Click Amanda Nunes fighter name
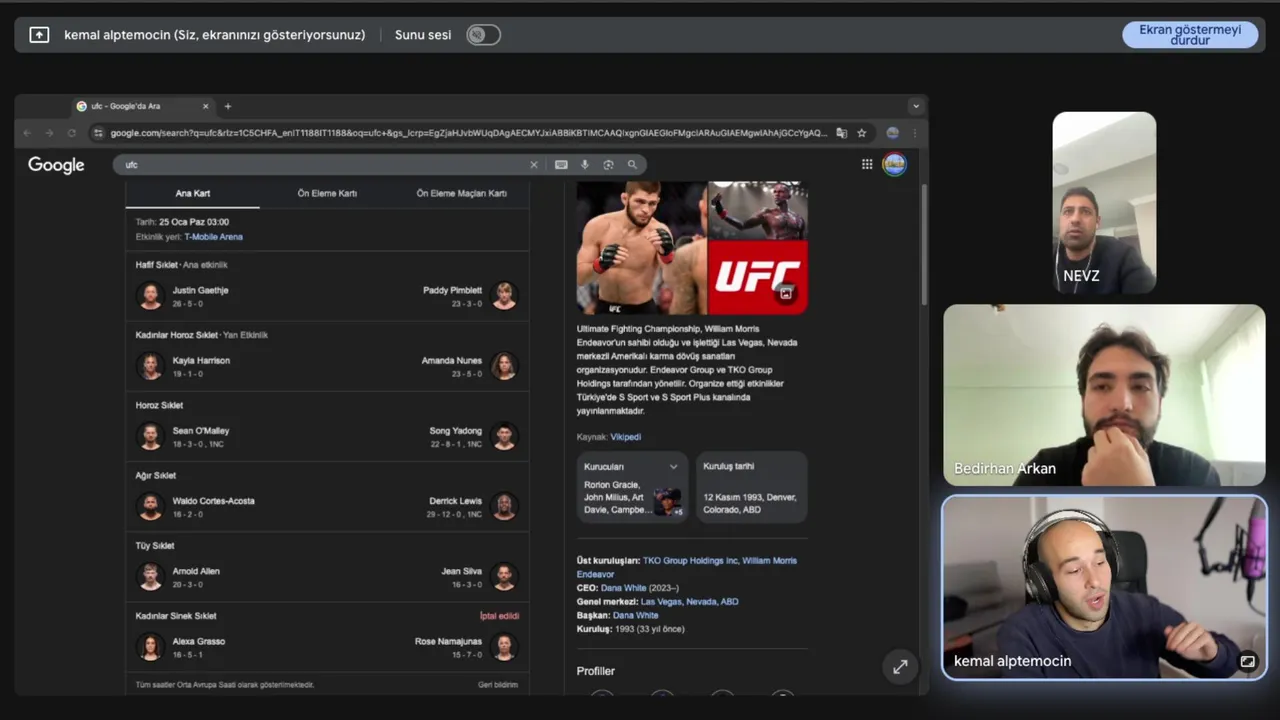The height and width of the screenshot is (720, 1280). pos(452,360)
